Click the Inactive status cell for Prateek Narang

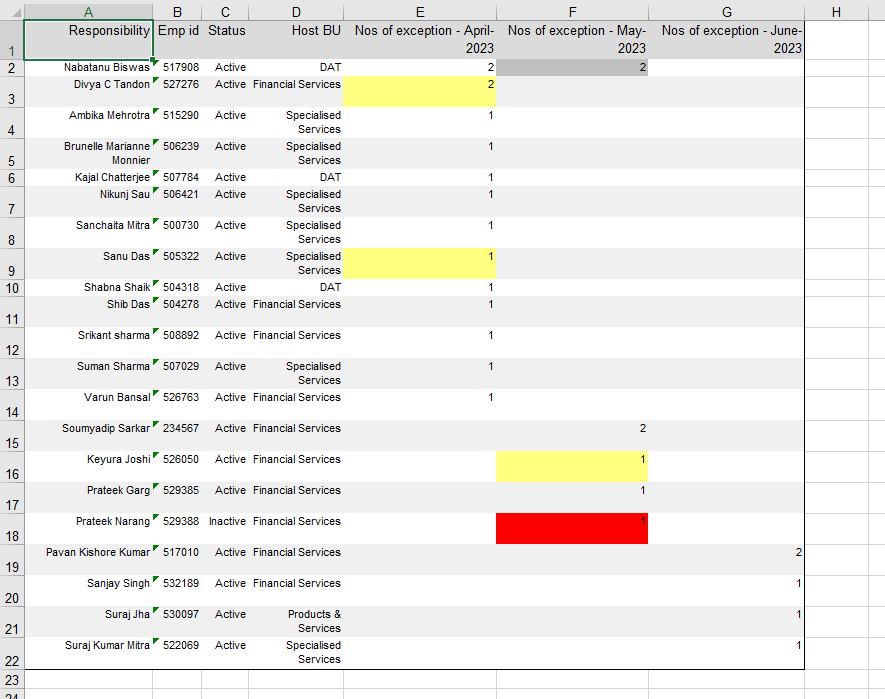coord(225,521)
